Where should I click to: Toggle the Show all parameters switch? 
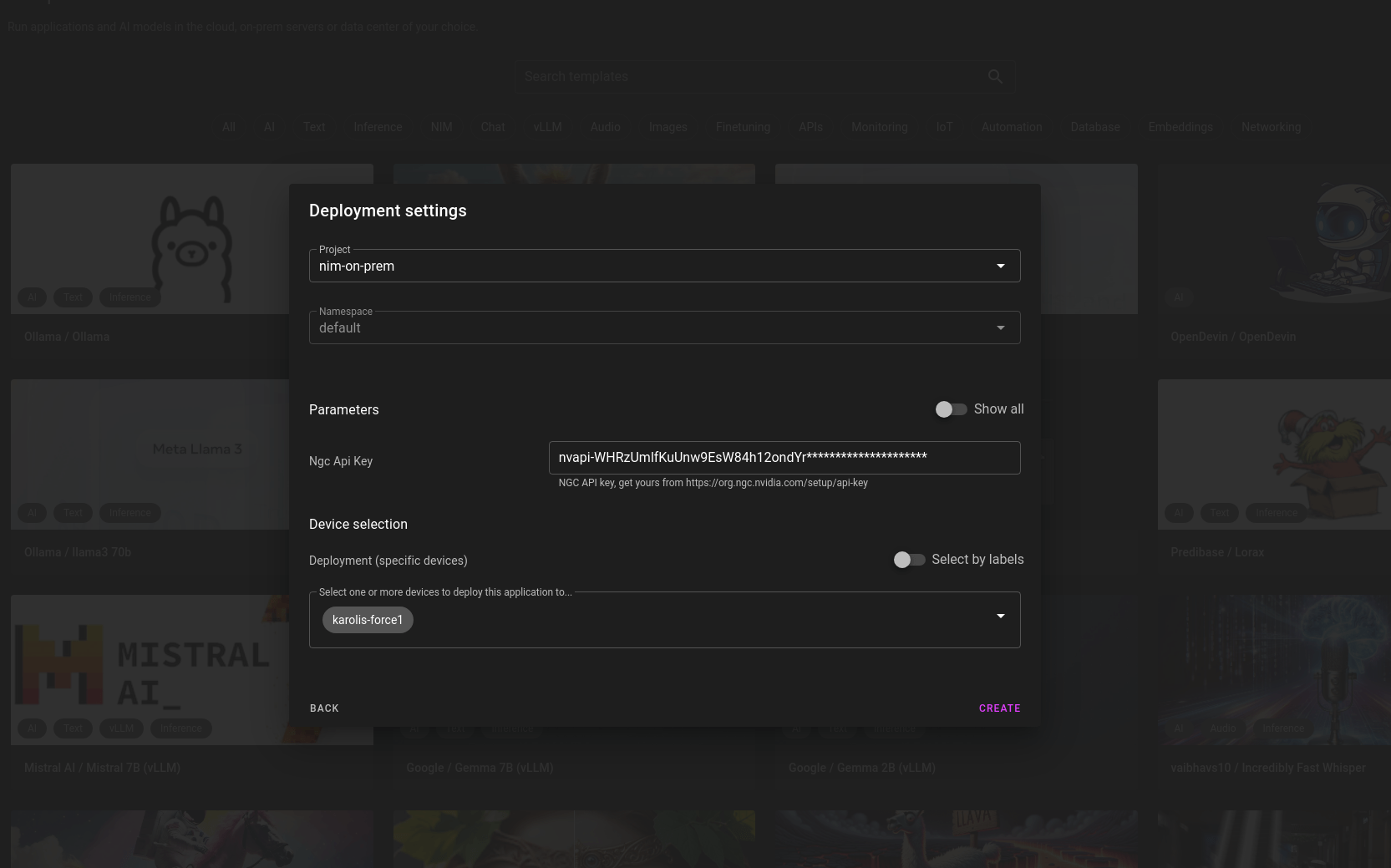pyautogui.click(x=951, y=409)
